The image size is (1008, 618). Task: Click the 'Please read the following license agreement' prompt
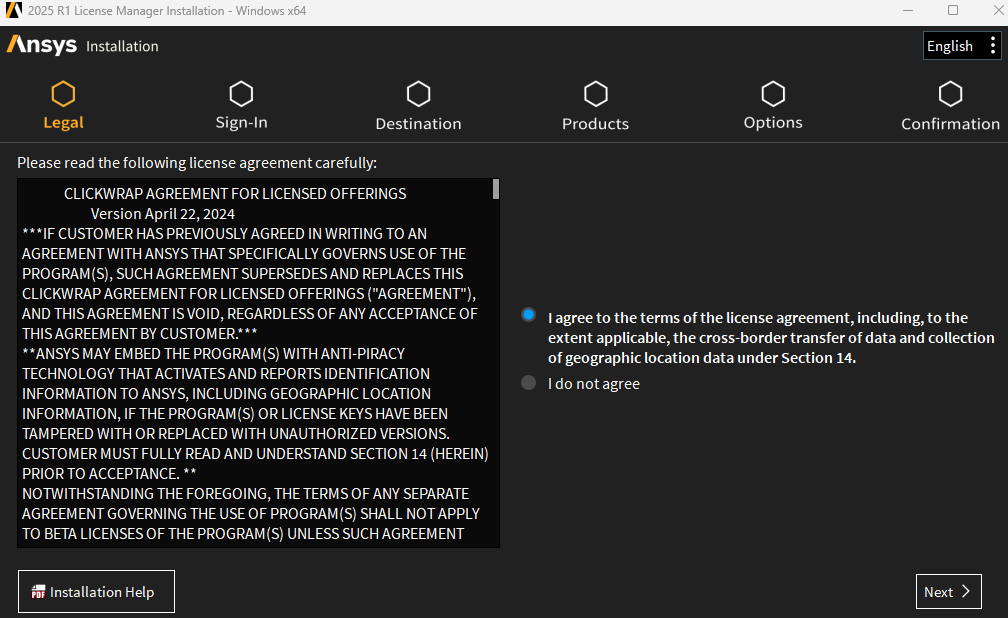coord(197,163)
